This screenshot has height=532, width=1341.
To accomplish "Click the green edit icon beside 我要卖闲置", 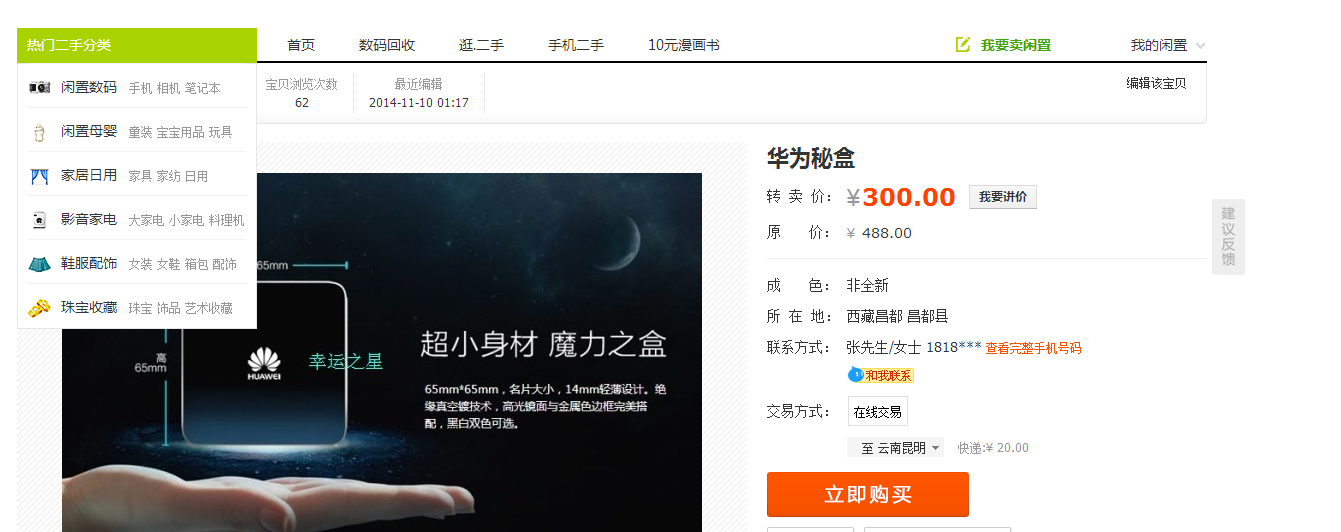I will pyautogui.click(x=963, y=45).
